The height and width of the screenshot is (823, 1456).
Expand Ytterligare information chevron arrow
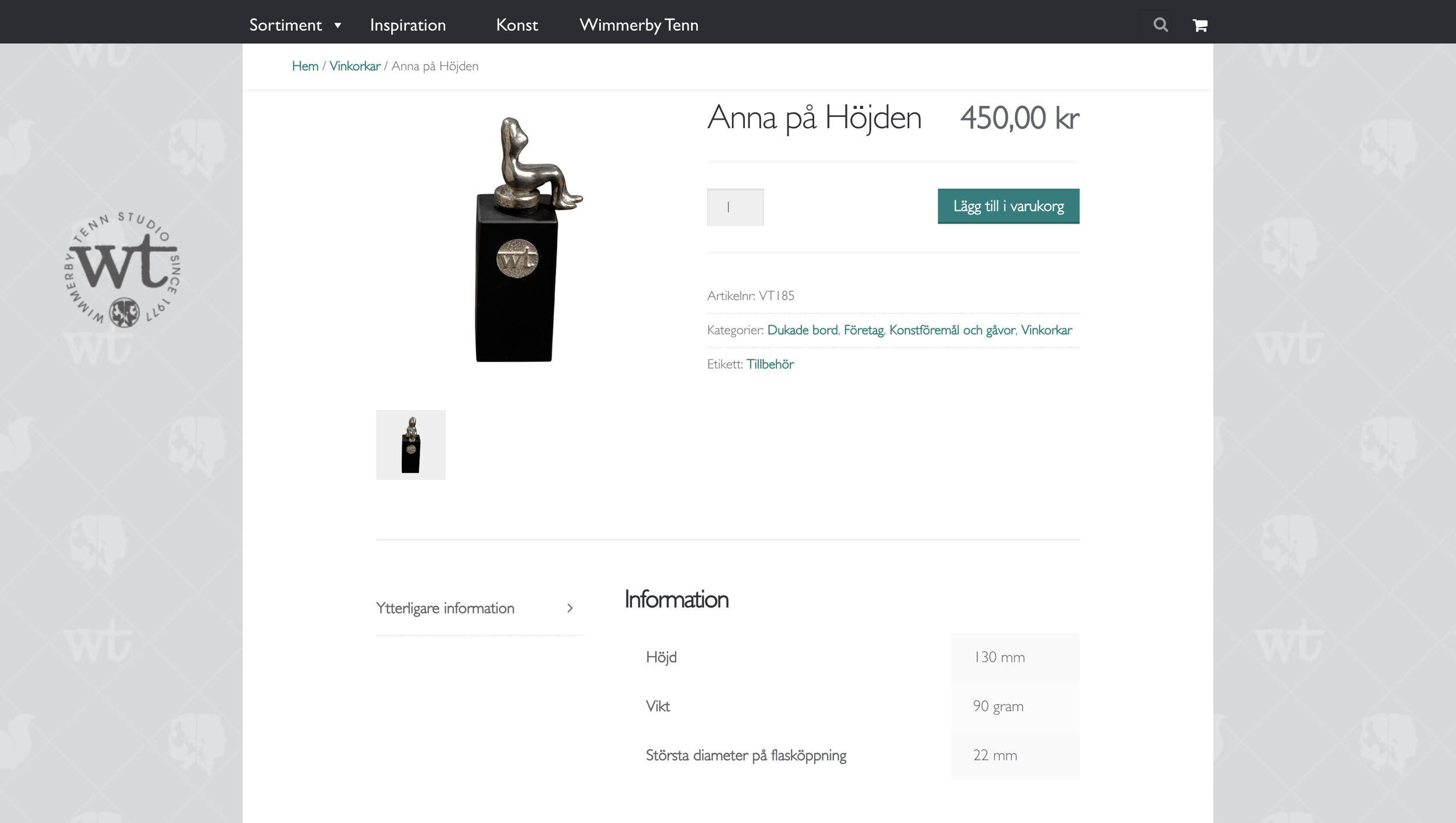(x=570, y=608)
